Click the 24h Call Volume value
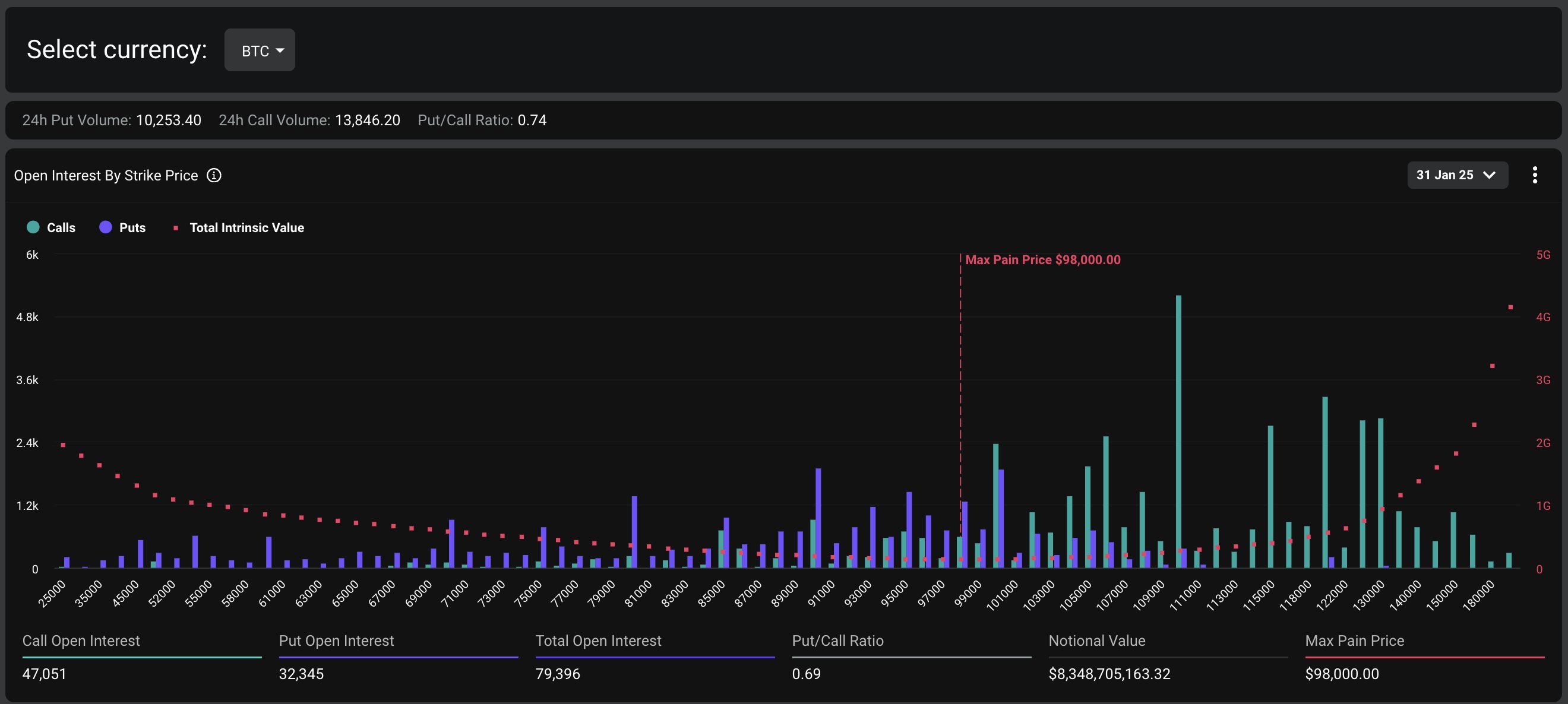Viewport: 1568px width, 704px height. 367,120
